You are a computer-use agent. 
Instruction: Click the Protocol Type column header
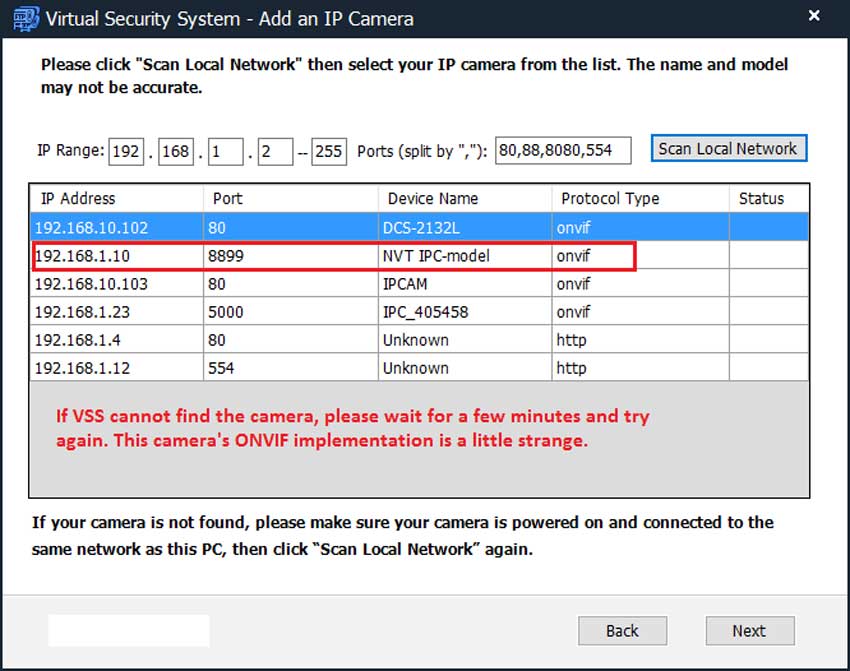coord(640,198)
